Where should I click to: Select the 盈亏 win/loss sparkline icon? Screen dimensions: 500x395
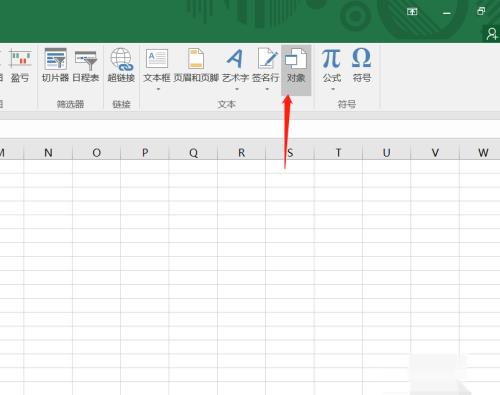pos(20,65)
